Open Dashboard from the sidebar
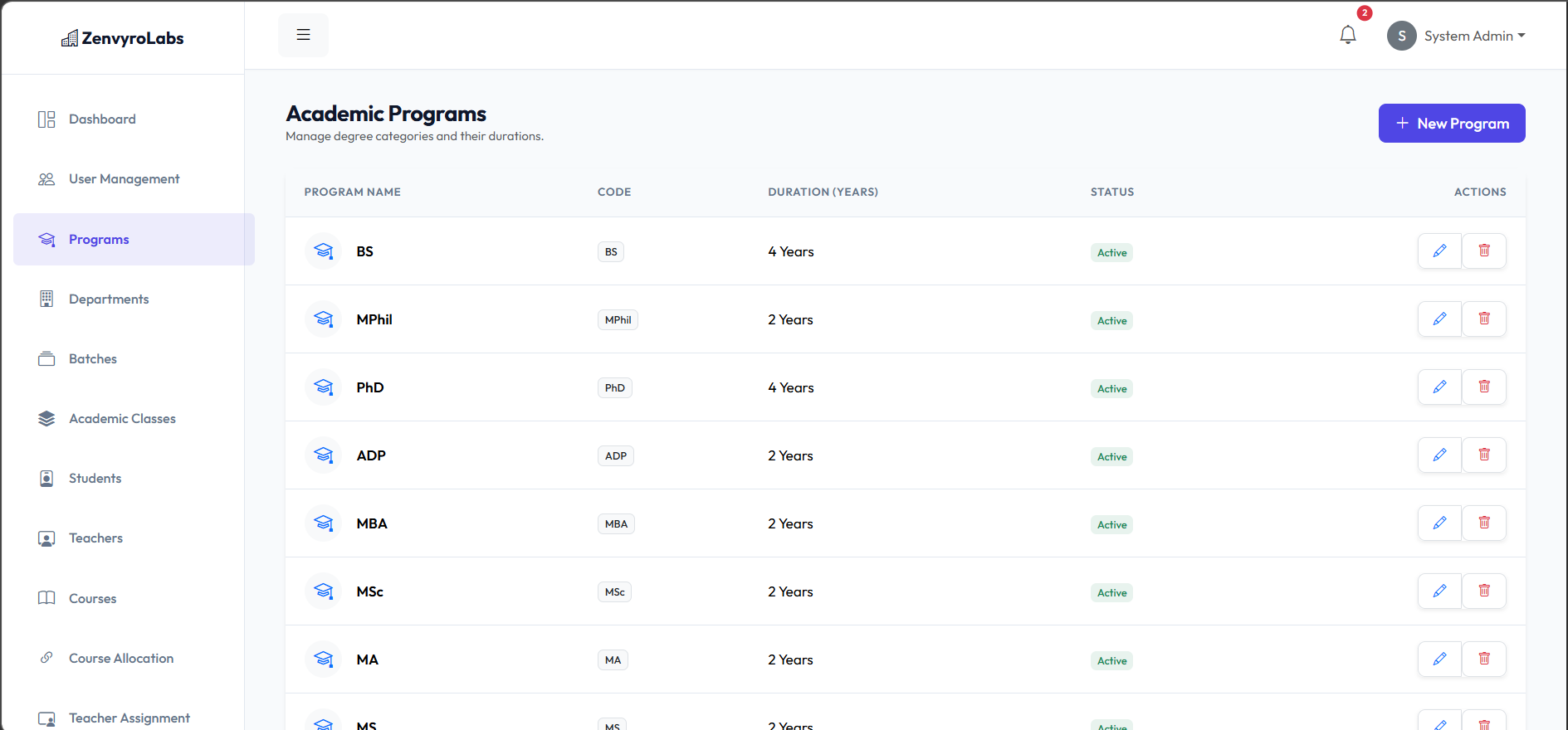This screenshot has height=730, width=1568. (x=102, y=119)
